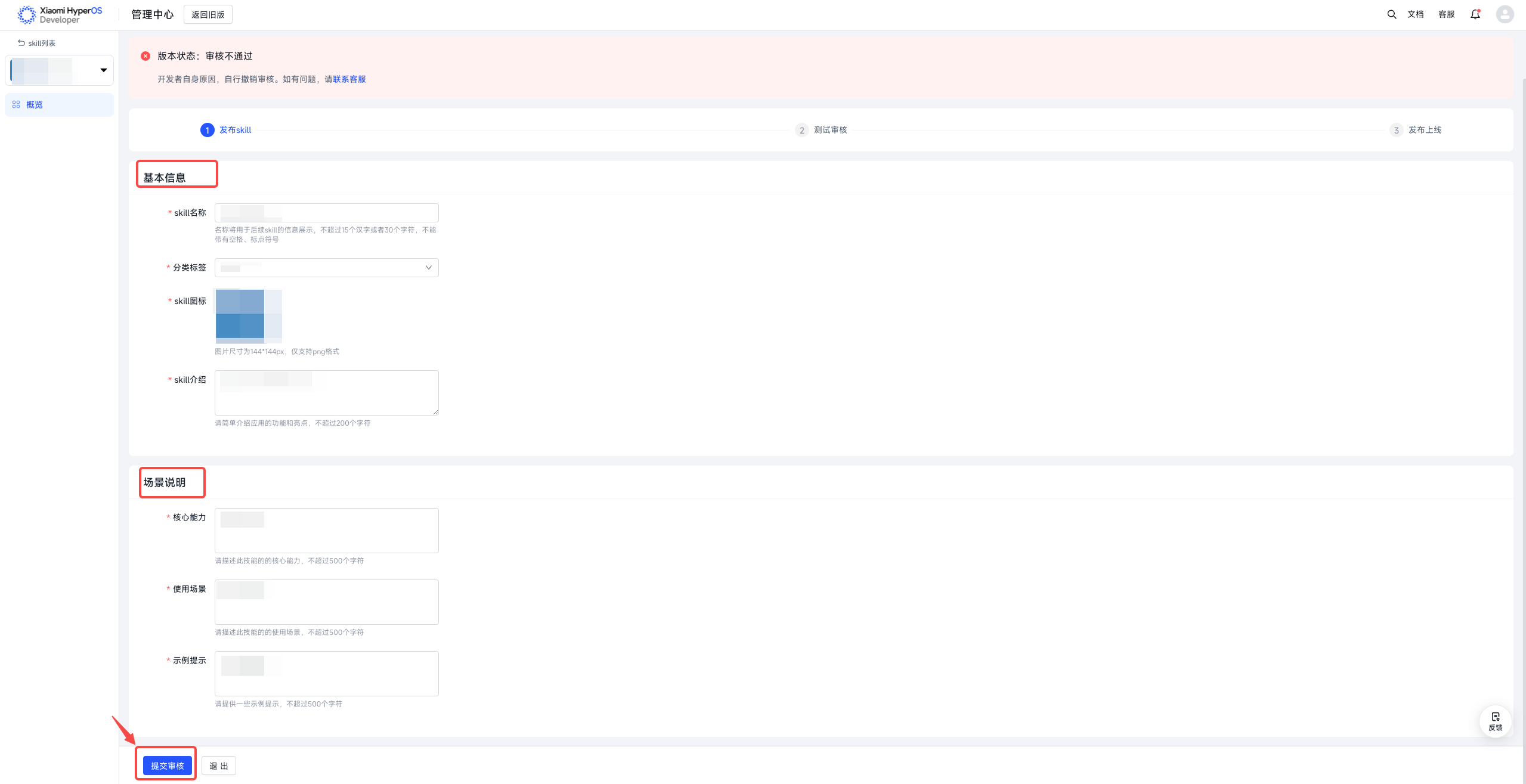Open the notification bell
Viewport: 1526px width, 784px height.
pyautogui.click(x=1475, y=14)
